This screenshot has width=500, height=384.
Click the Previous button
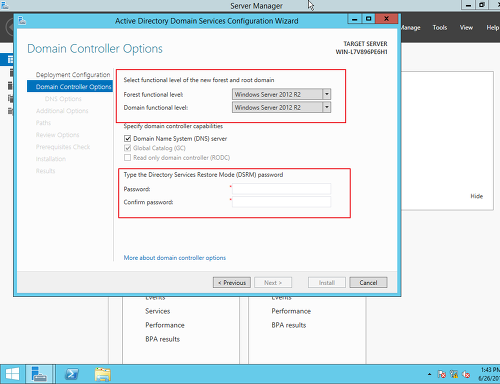click(x=232, y=282)
